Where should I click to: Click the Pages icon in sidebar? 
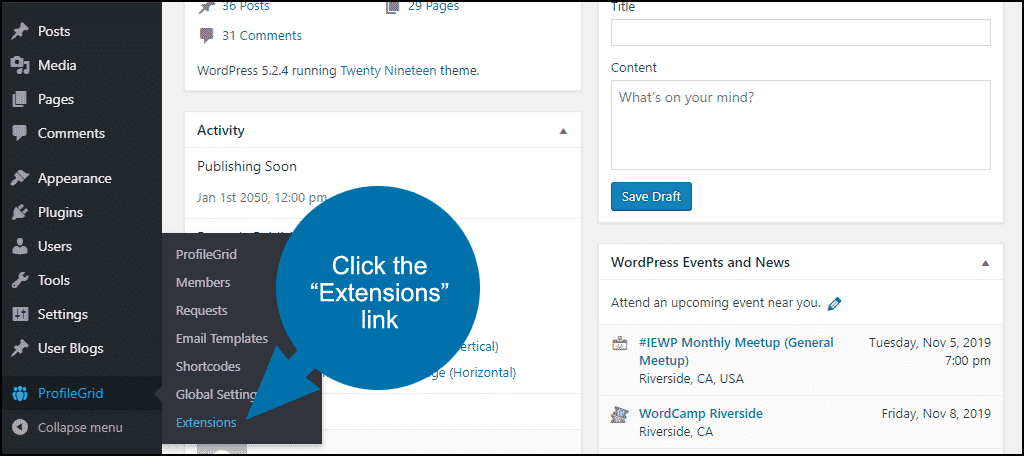[20, 99]
